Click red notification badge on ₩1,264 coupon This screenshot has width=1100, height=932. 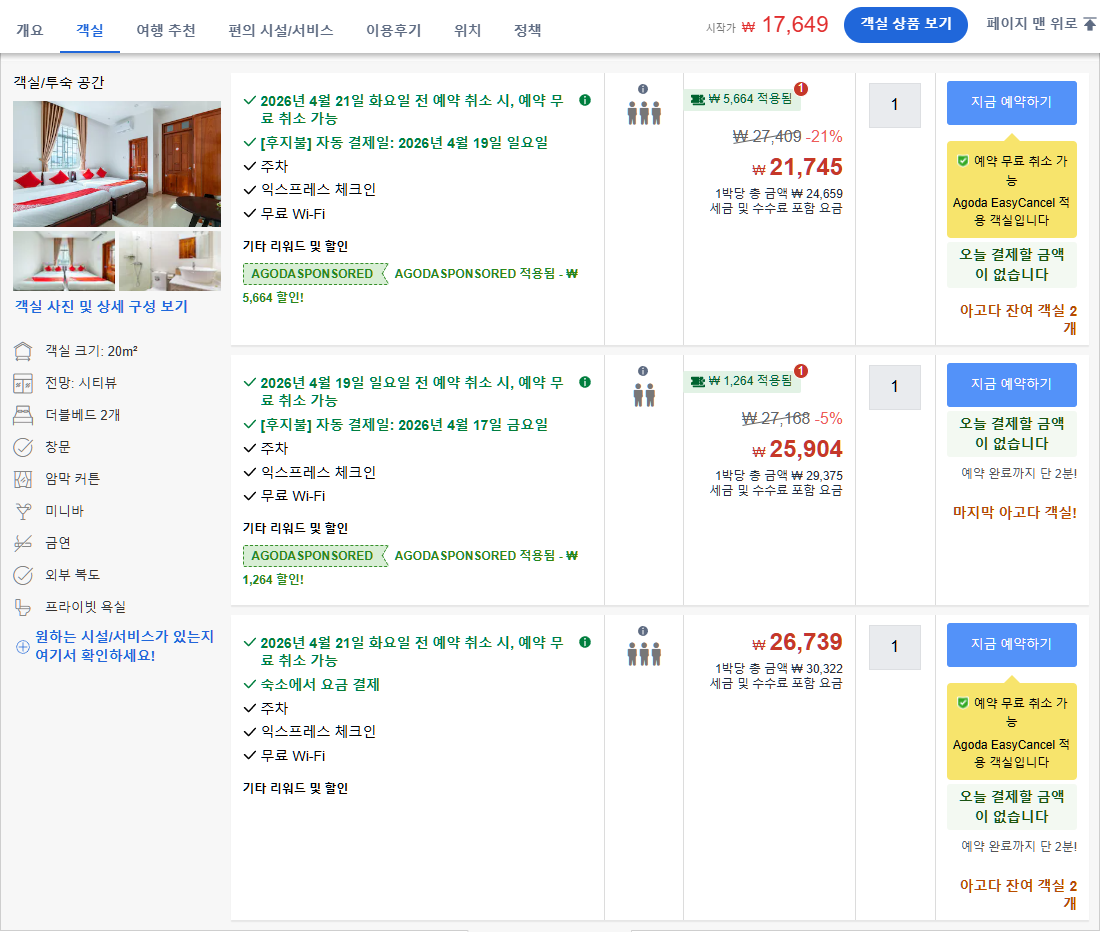801,371
